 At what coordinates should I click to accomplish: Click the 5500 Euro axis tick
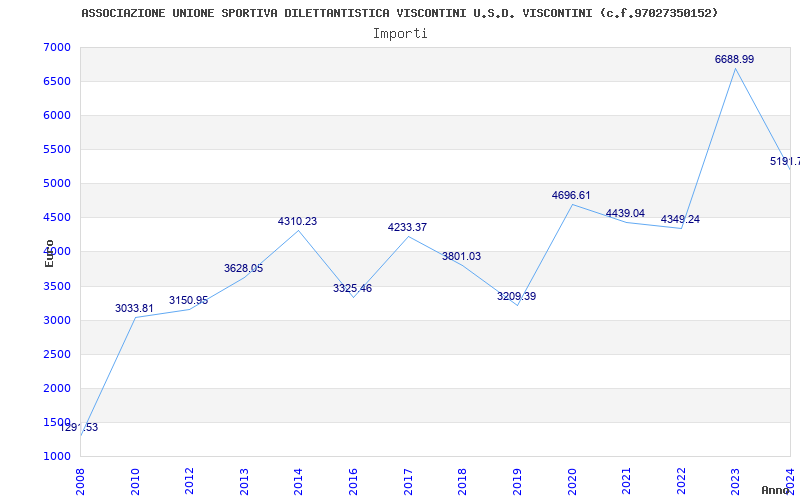pyautogui.click(x=57, y=149)
